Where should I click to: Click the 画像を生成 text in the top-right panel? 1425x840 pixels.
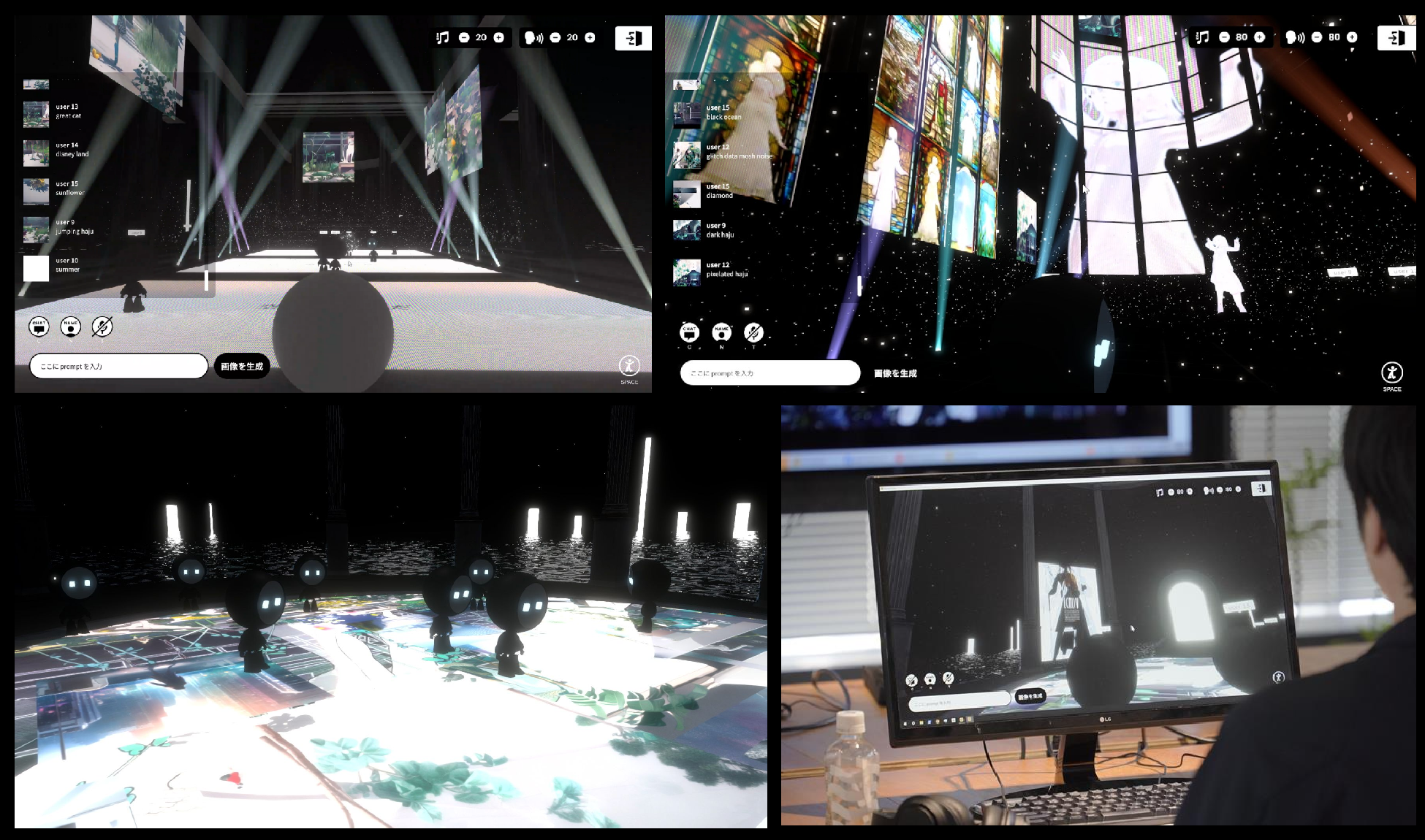click(x=895, y=373)
